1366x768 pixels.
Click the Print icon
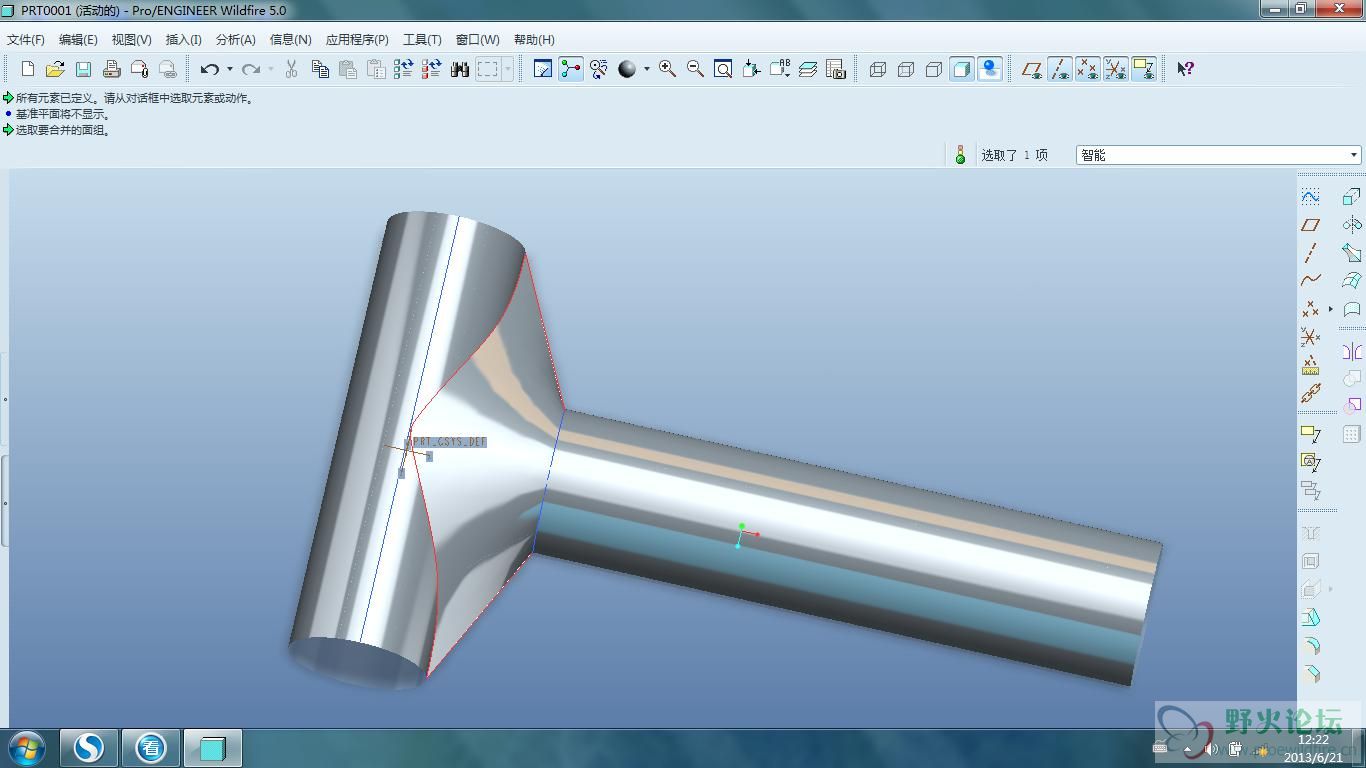112,69
